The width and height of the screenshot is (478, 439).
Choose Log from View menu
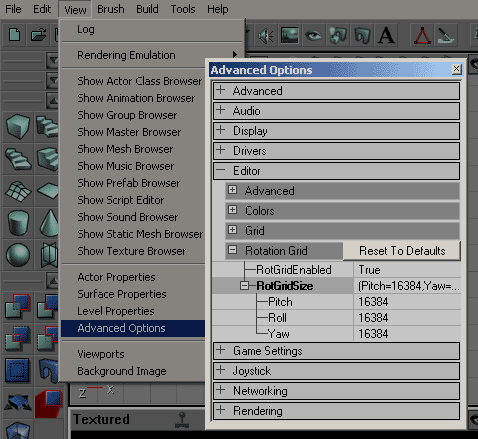(152, 30)
